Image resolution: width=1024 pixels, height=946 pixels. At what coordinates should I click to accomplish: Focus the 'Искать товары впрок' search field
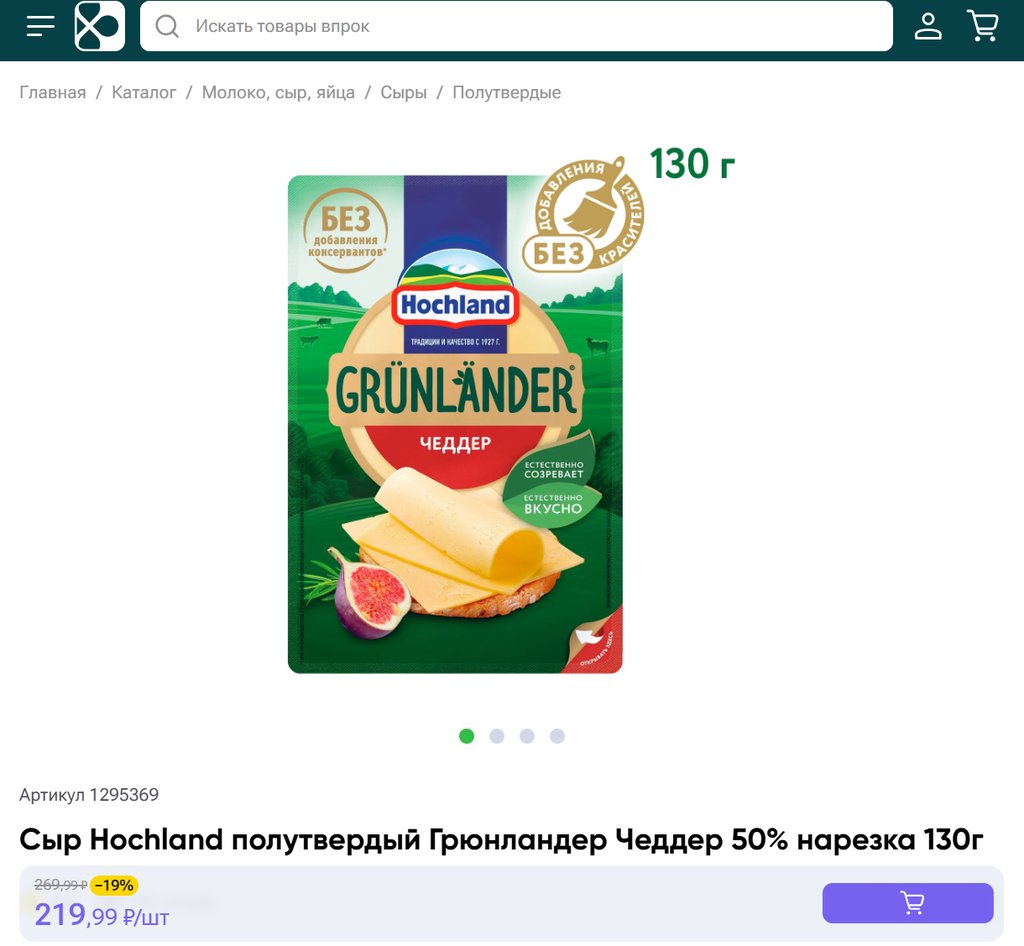point(516,26)
